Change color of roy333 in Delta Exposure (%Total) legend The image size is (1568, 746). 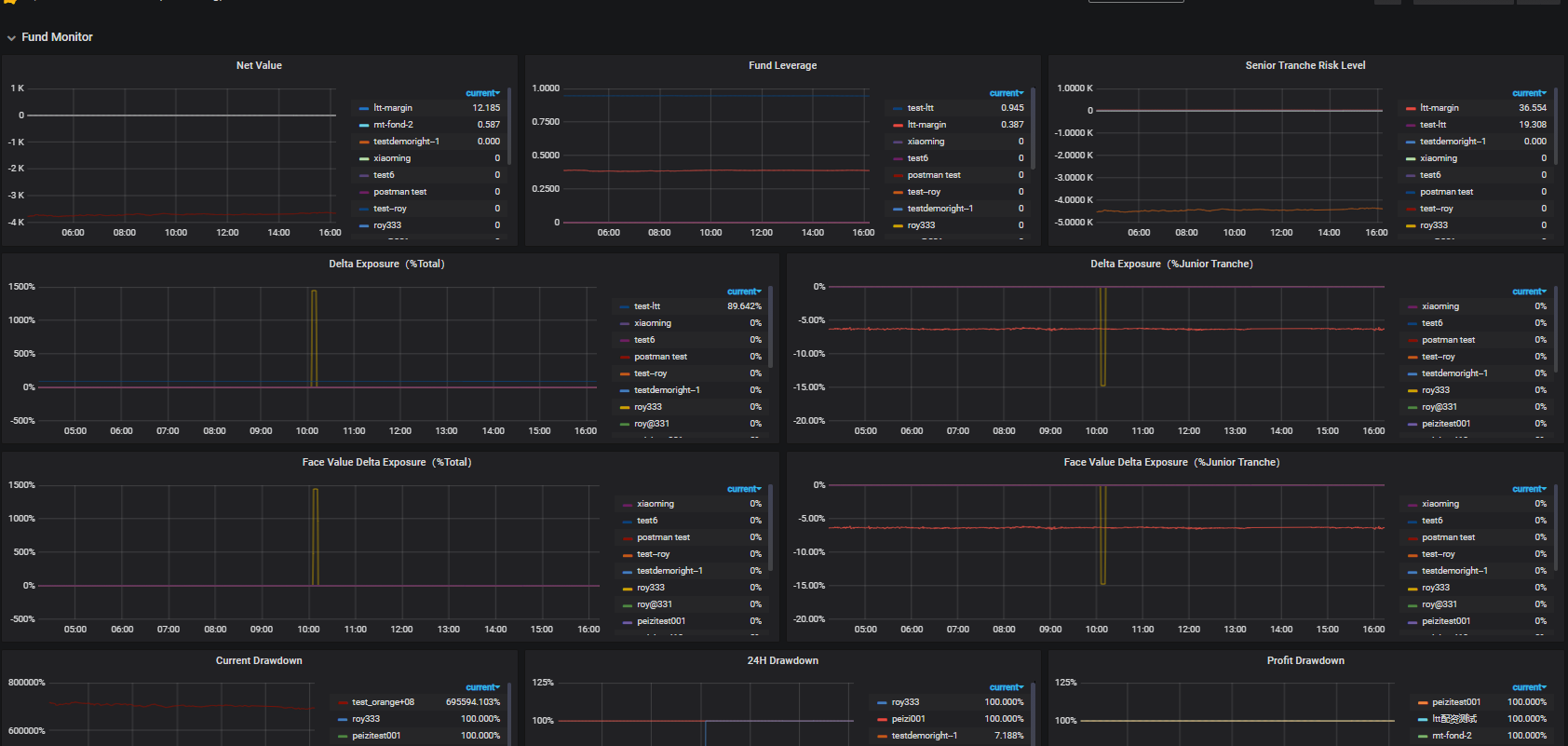coord(625,408)
